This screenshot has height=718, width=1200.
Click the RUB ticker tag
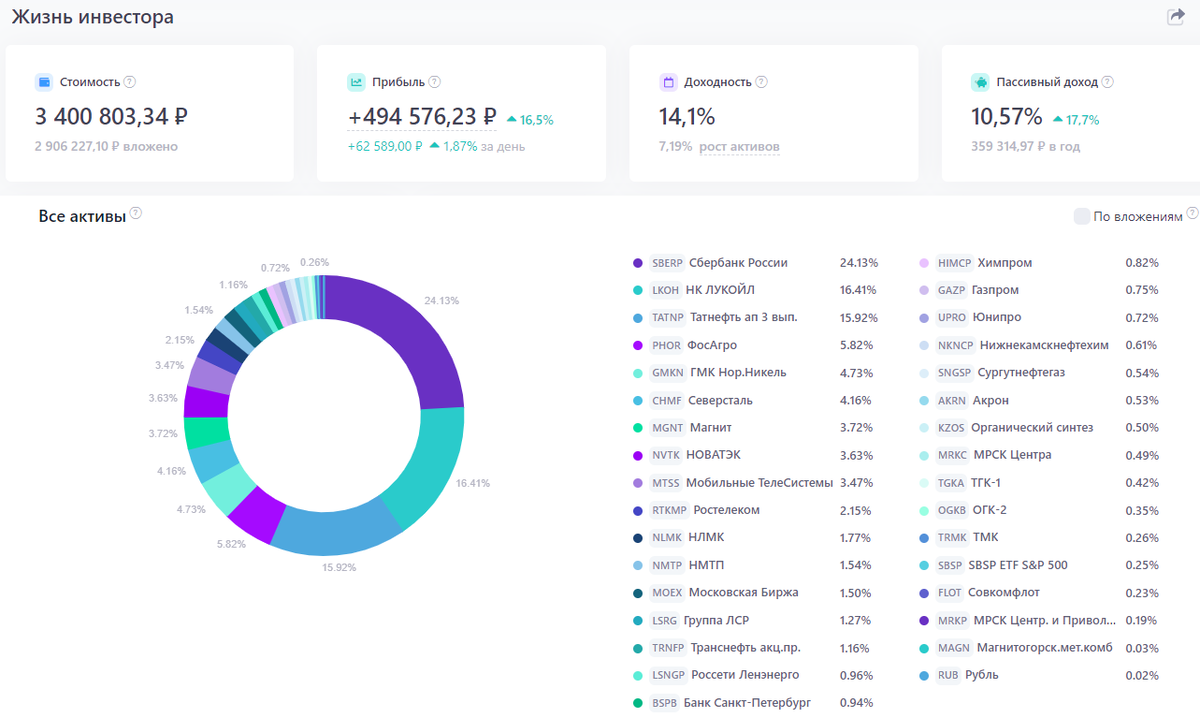pyautogui.click(x=948, y=675)
